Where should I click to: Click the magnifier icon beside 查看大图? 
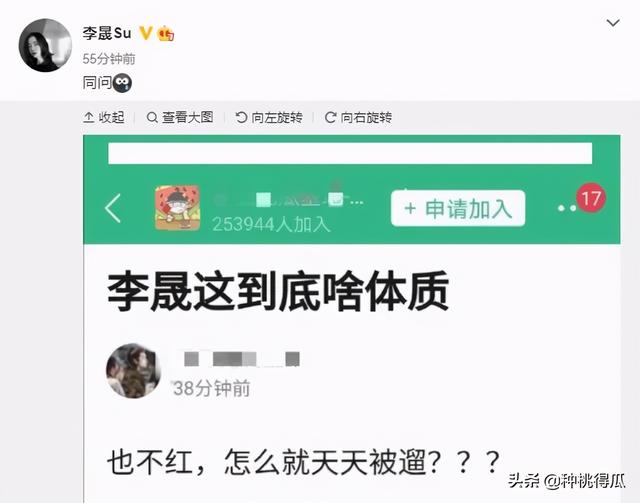click(x=152, y=118)
